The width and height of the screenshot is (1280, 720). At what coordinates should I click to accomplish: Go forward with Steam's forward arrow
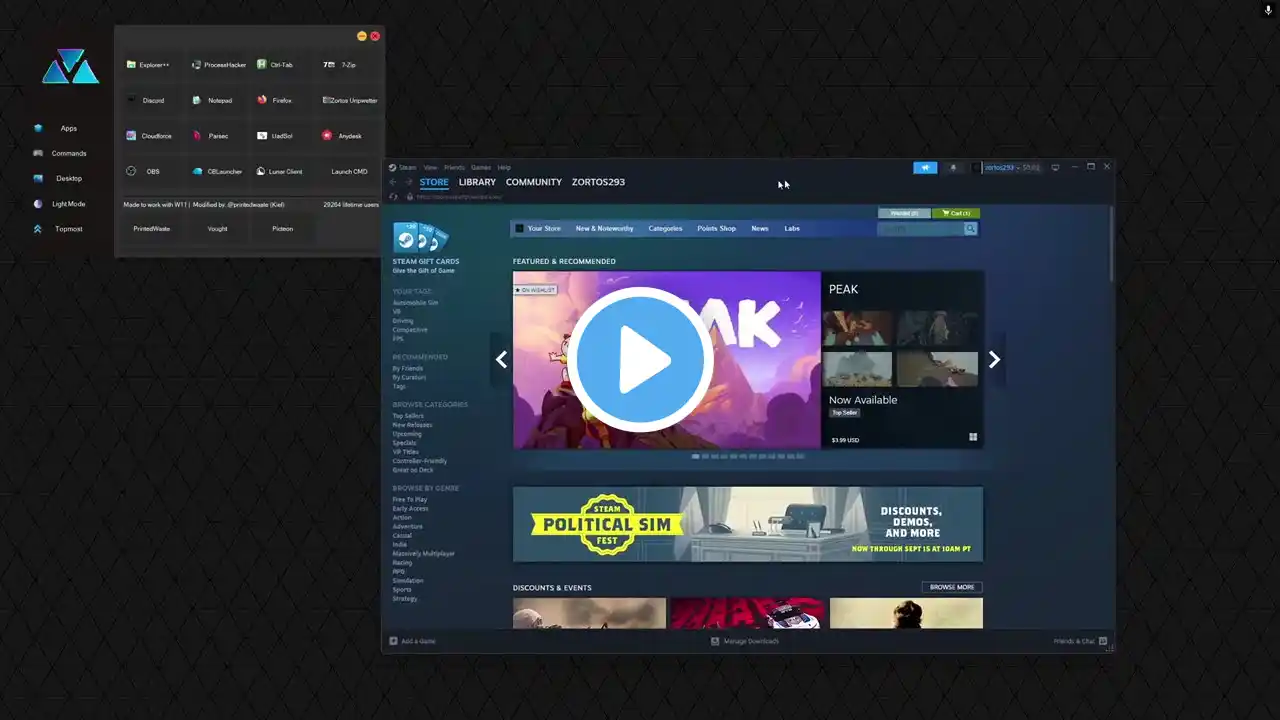[x=408, y=182]
